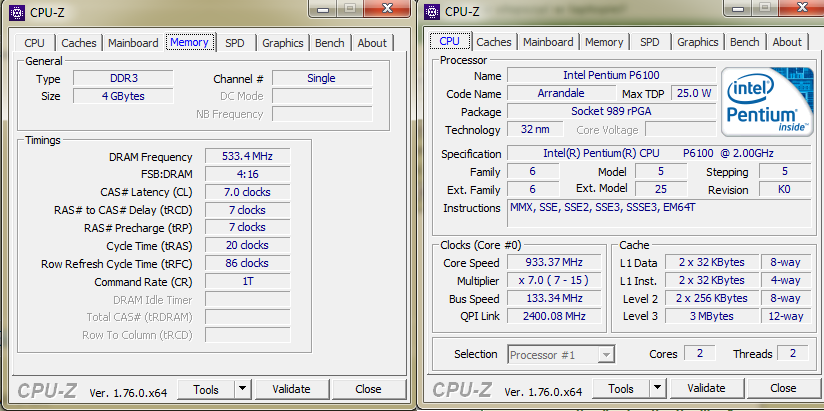Click the 133.34 MHz bus speed value
Screen dimensions: 824x411
[554, 298]
